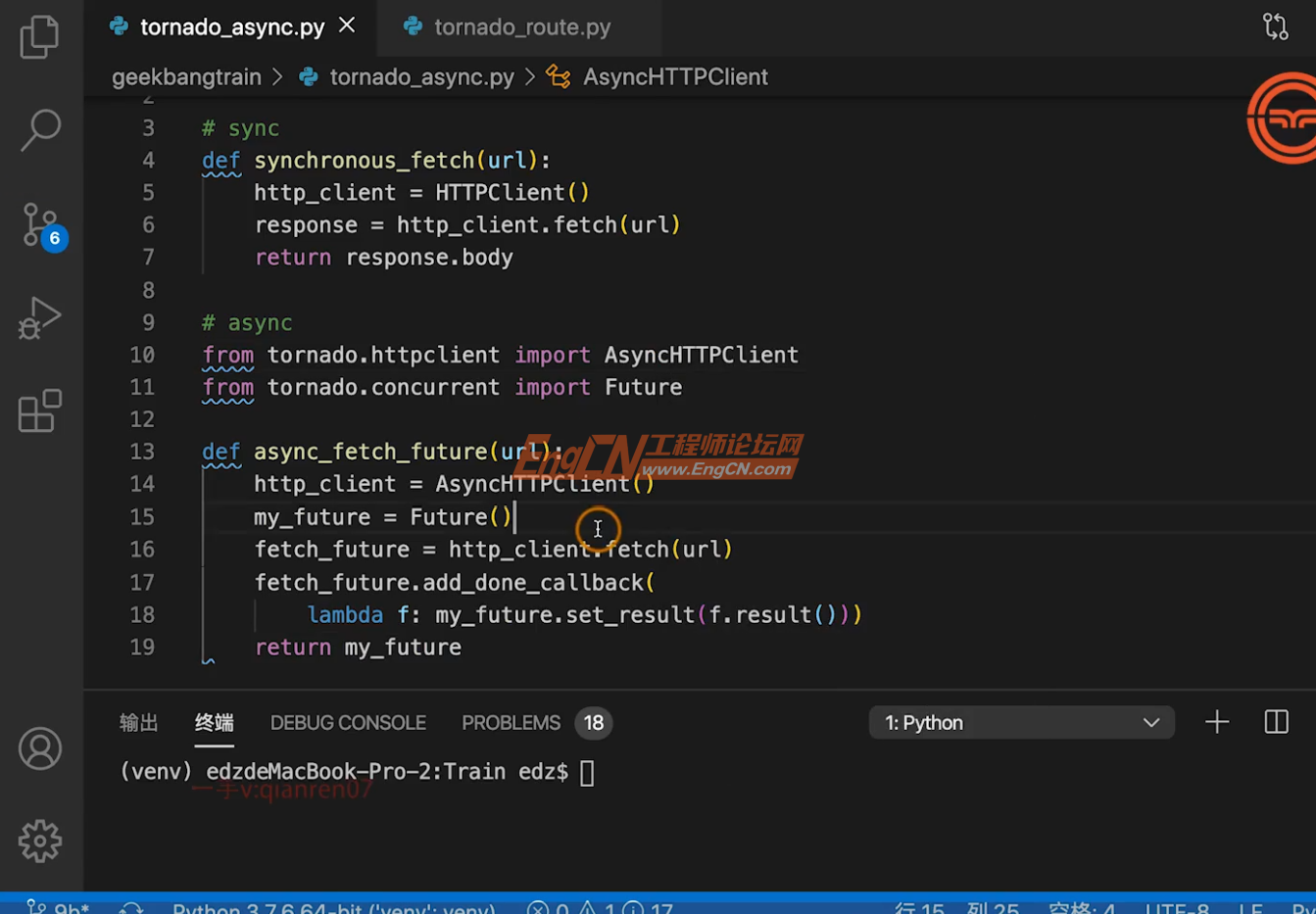The width and height of the screenshot is (1316, 914).
Task: Click the Accounts icon in the activity bar
Action: [39, 747]
